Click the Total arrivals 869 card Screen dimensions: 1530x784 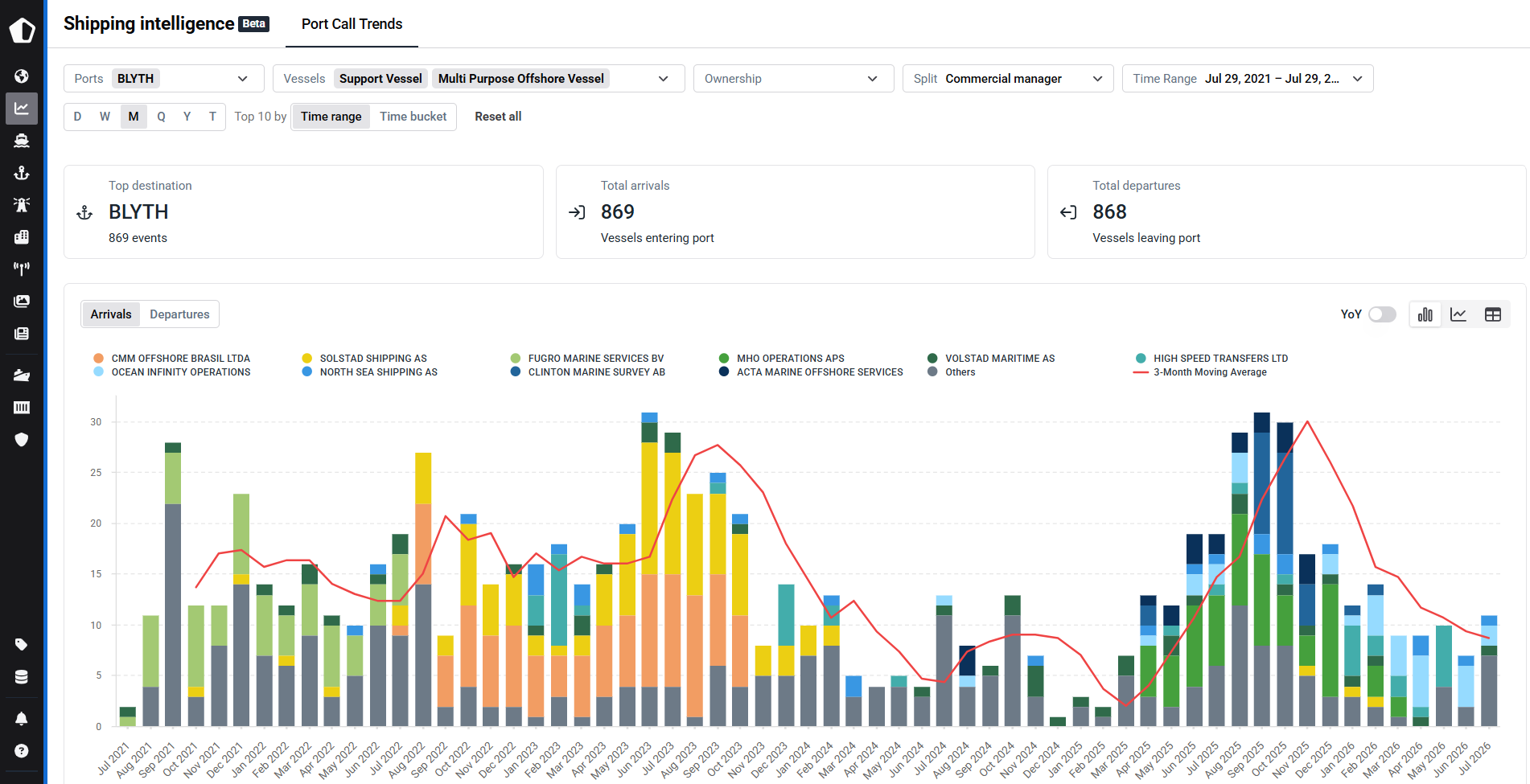coord(795,212)
